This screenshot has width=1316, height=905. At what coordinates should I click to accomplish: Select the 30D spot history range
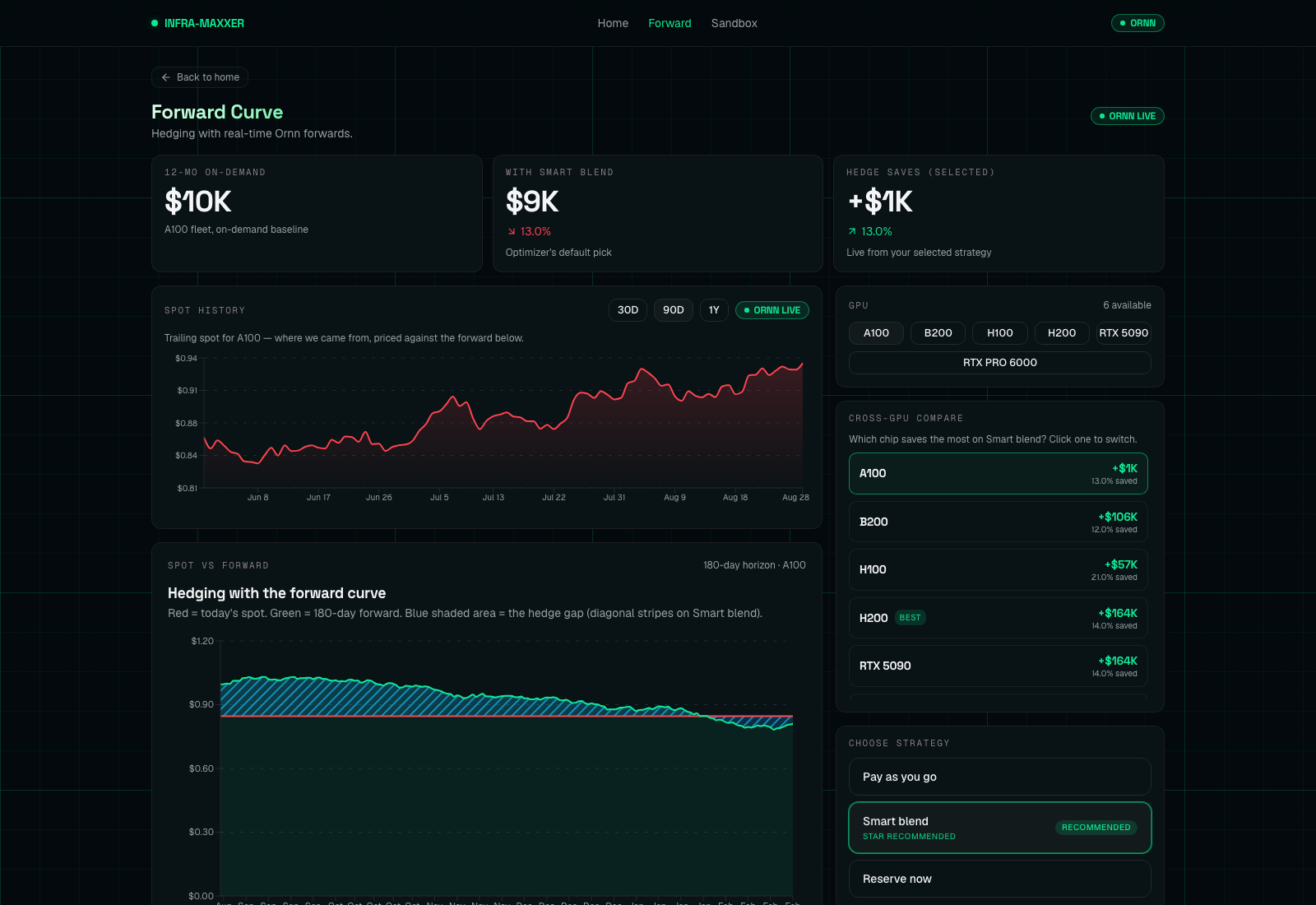click(628, 310)
